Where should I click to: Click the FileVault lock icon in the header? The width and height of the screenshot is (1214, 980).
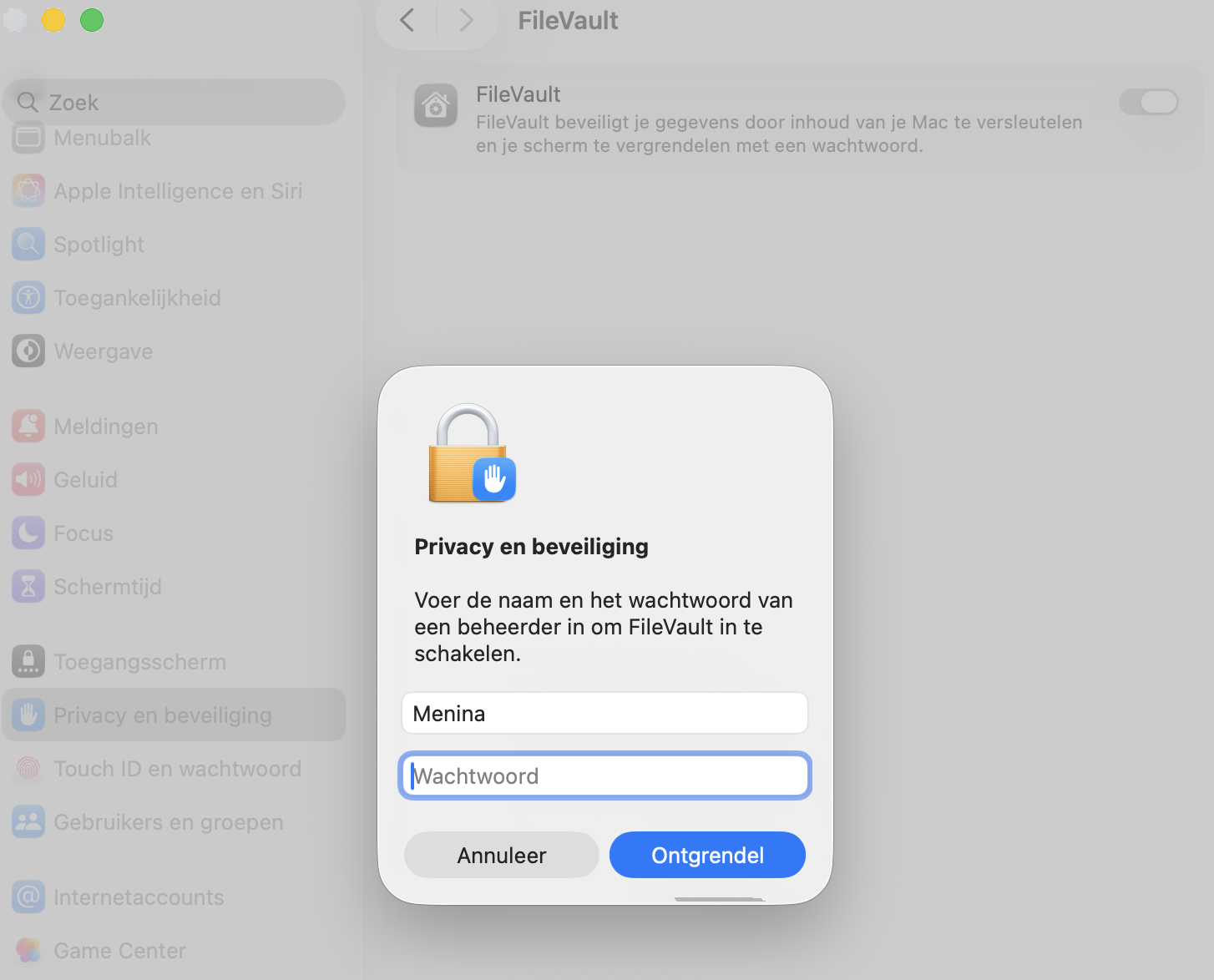[436, 106]
